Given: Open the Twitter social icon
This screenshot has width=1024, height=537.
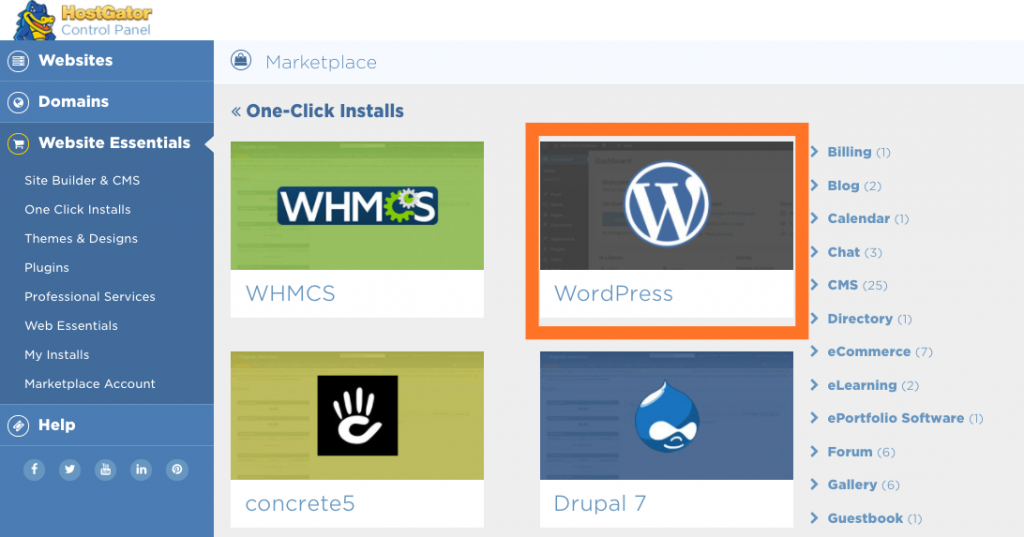Looking at the screenshot, I should pos(70,470).
